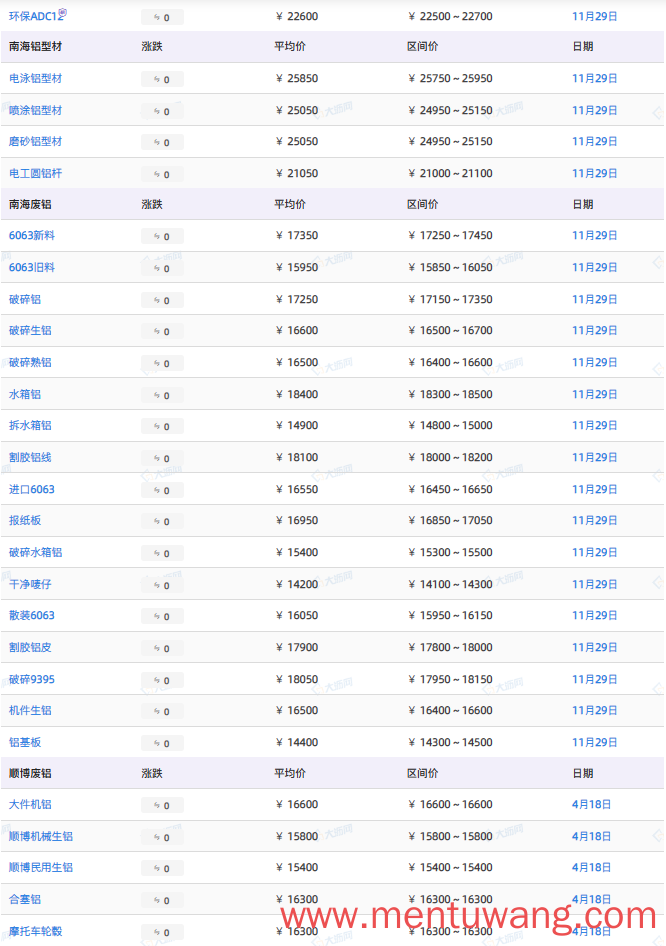Open the 大件机铝 link

[30, 805]
